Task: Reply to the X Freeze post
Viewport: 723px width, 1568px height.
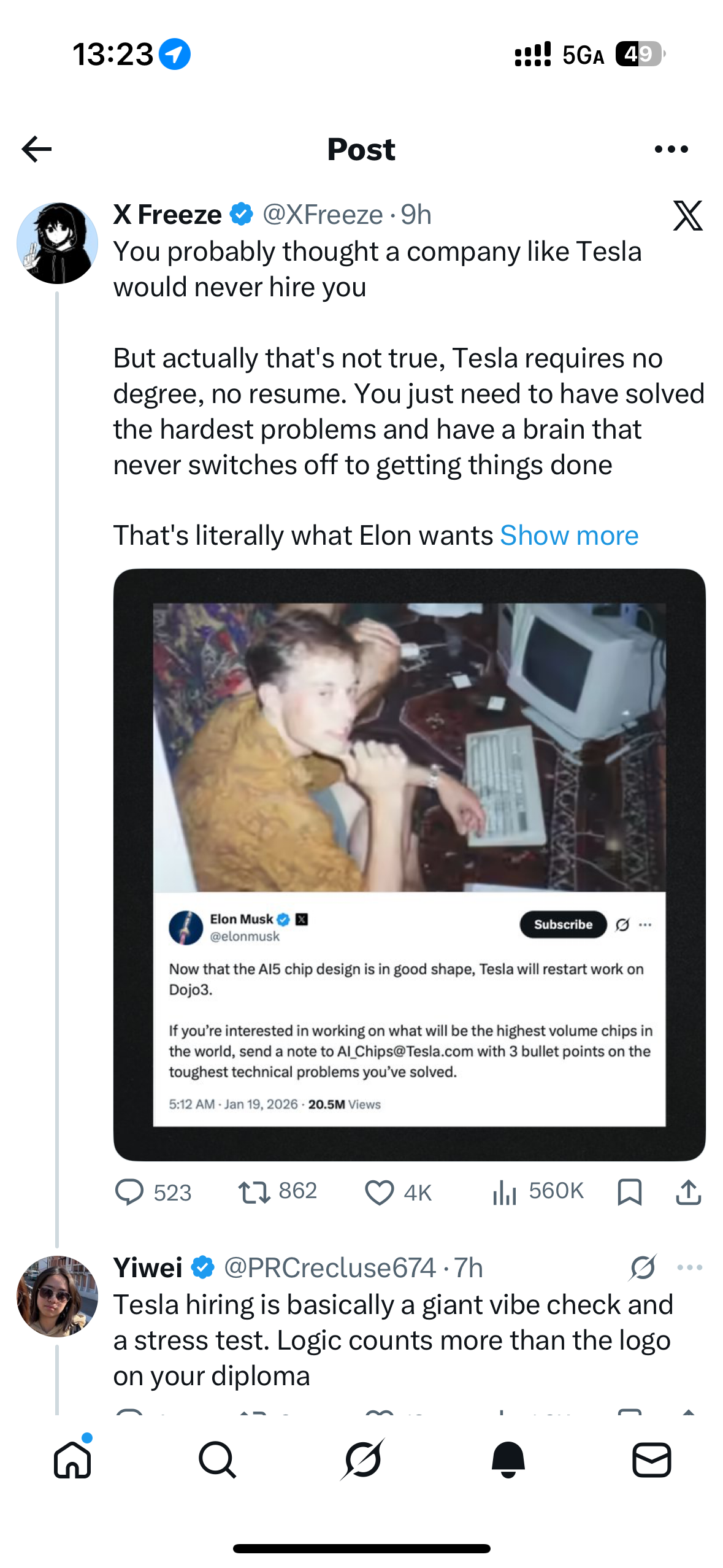Action: [x=130, y=1192]
